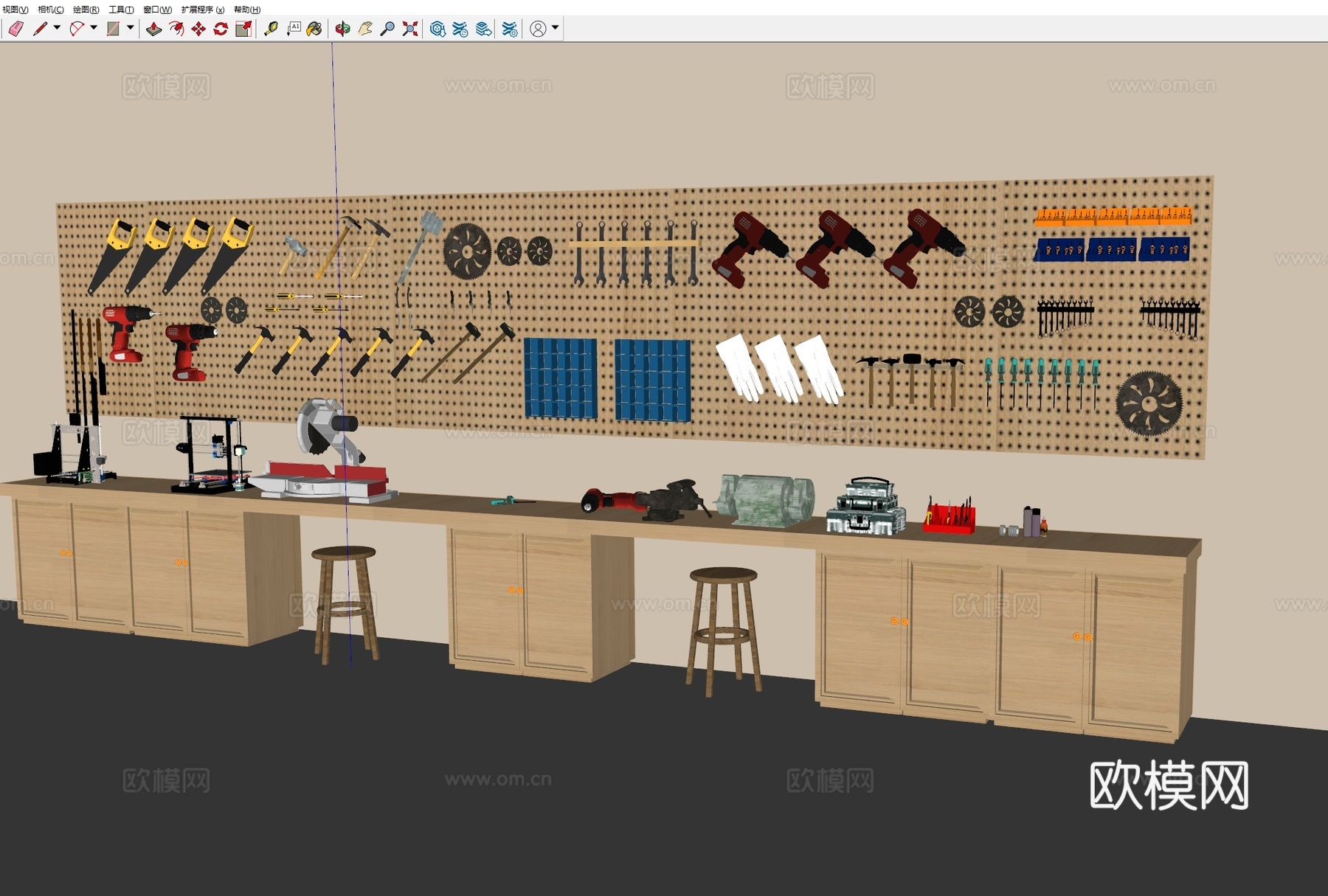Open the 视图(V) menu
Screen dimensions: 1328x896
coord(15,10)
